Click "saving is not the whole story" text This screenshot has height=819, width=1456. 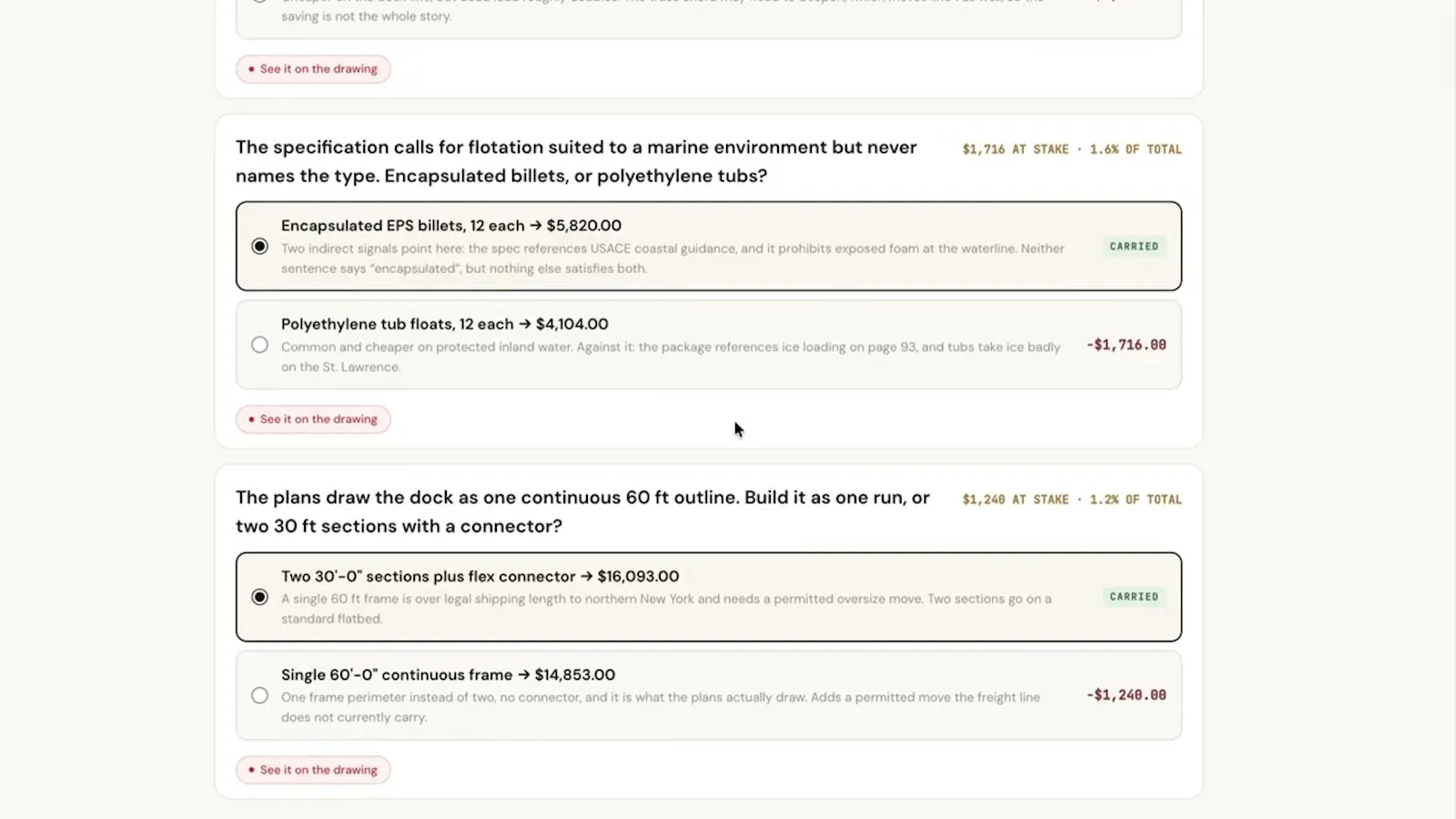coord(366,16)
